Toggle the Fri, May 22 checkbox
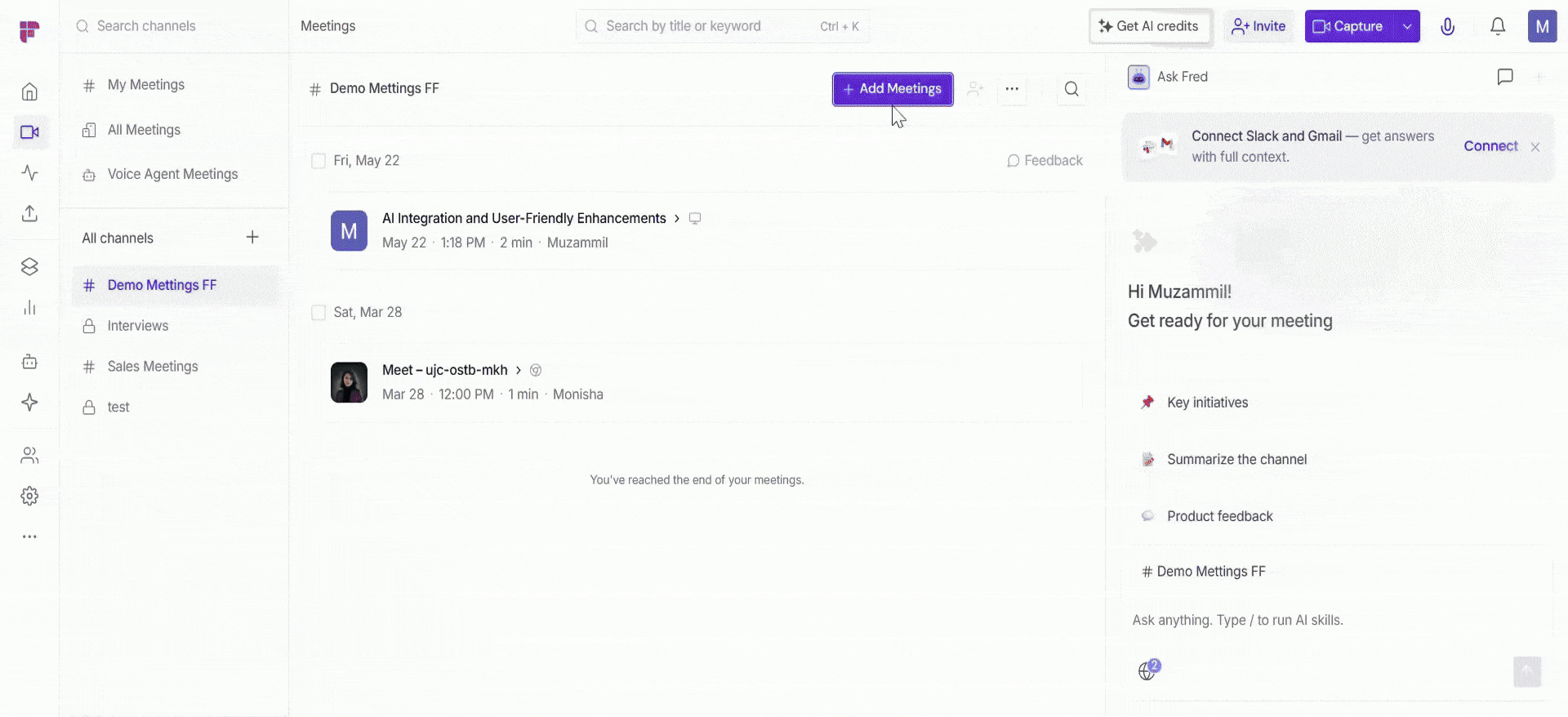1568x717 pixels. coord(318,161)
